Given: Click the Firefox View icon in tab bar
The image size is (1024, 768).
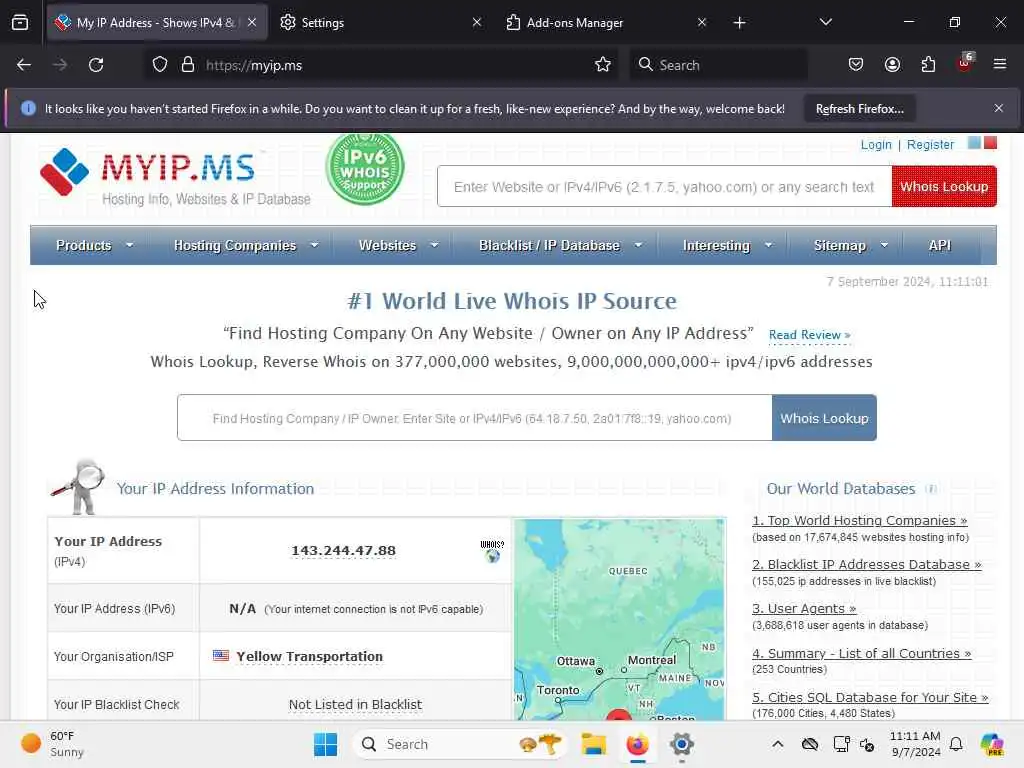Looking at the screenshot, I should [x=20, y=23].
